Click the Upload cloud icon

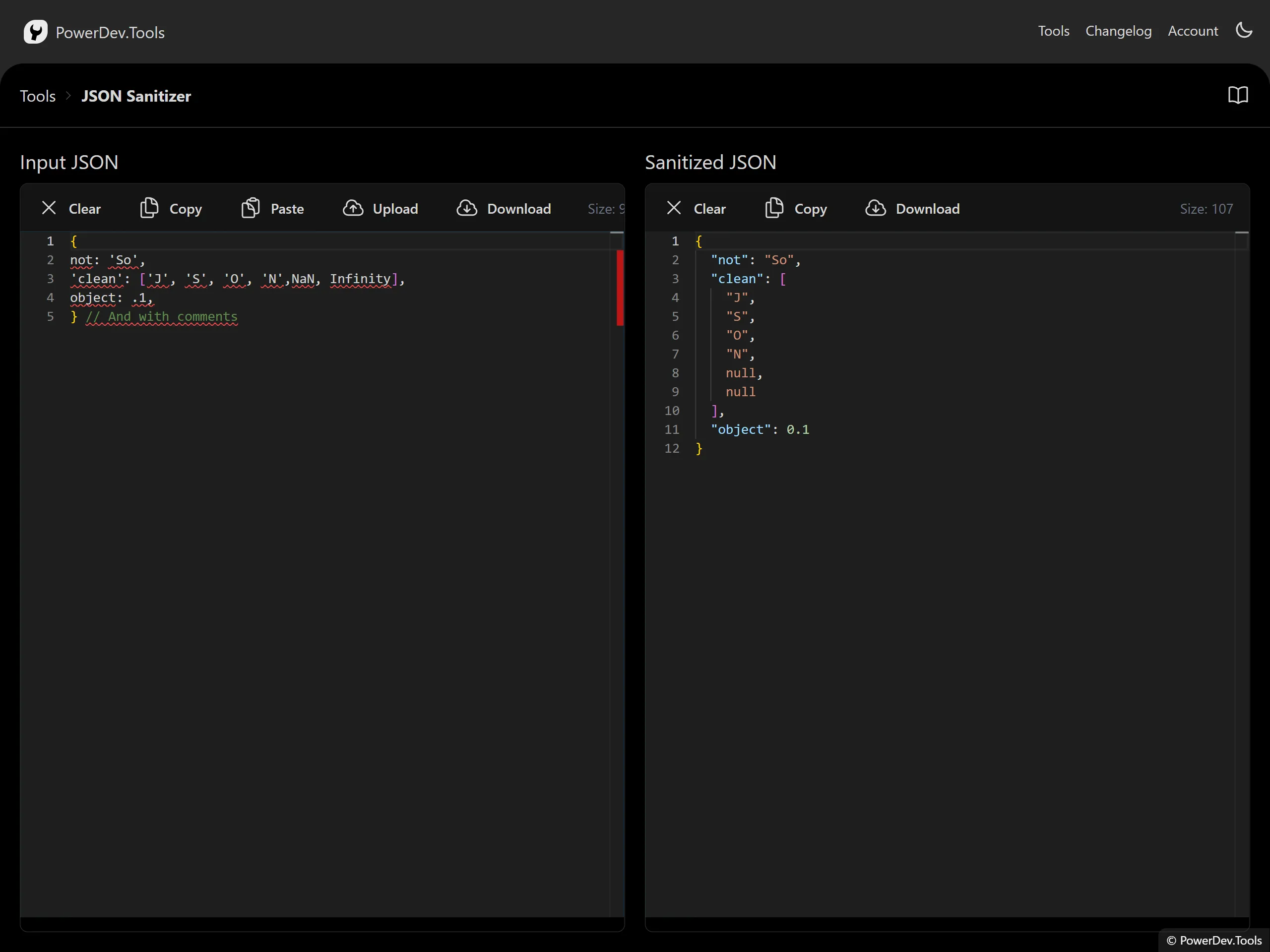tap(353, 208)
